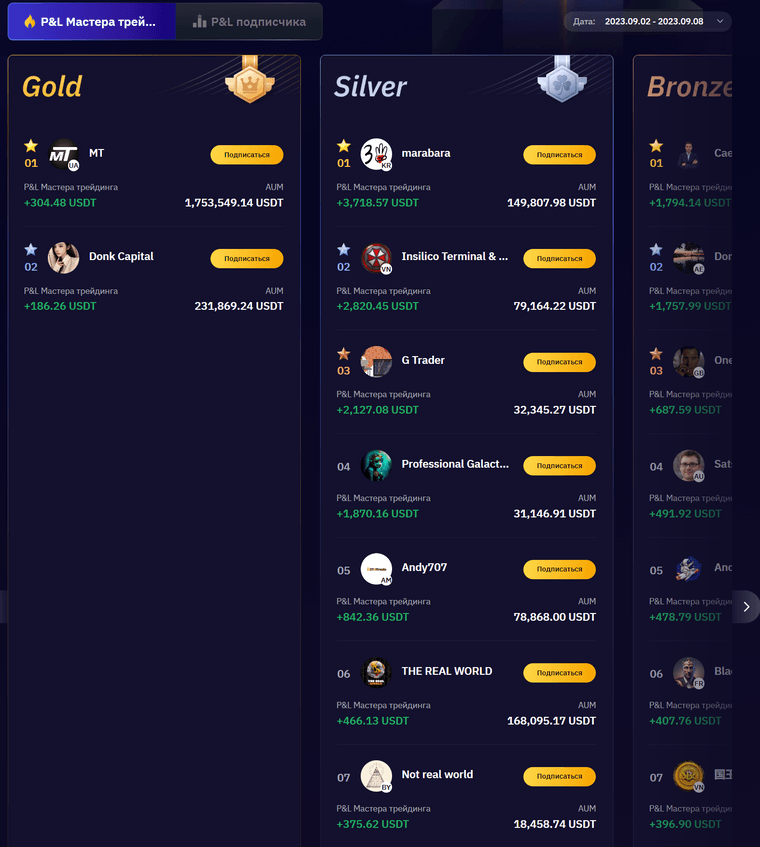
Task: Open the date range dropdown
Action: click(648, 22)
